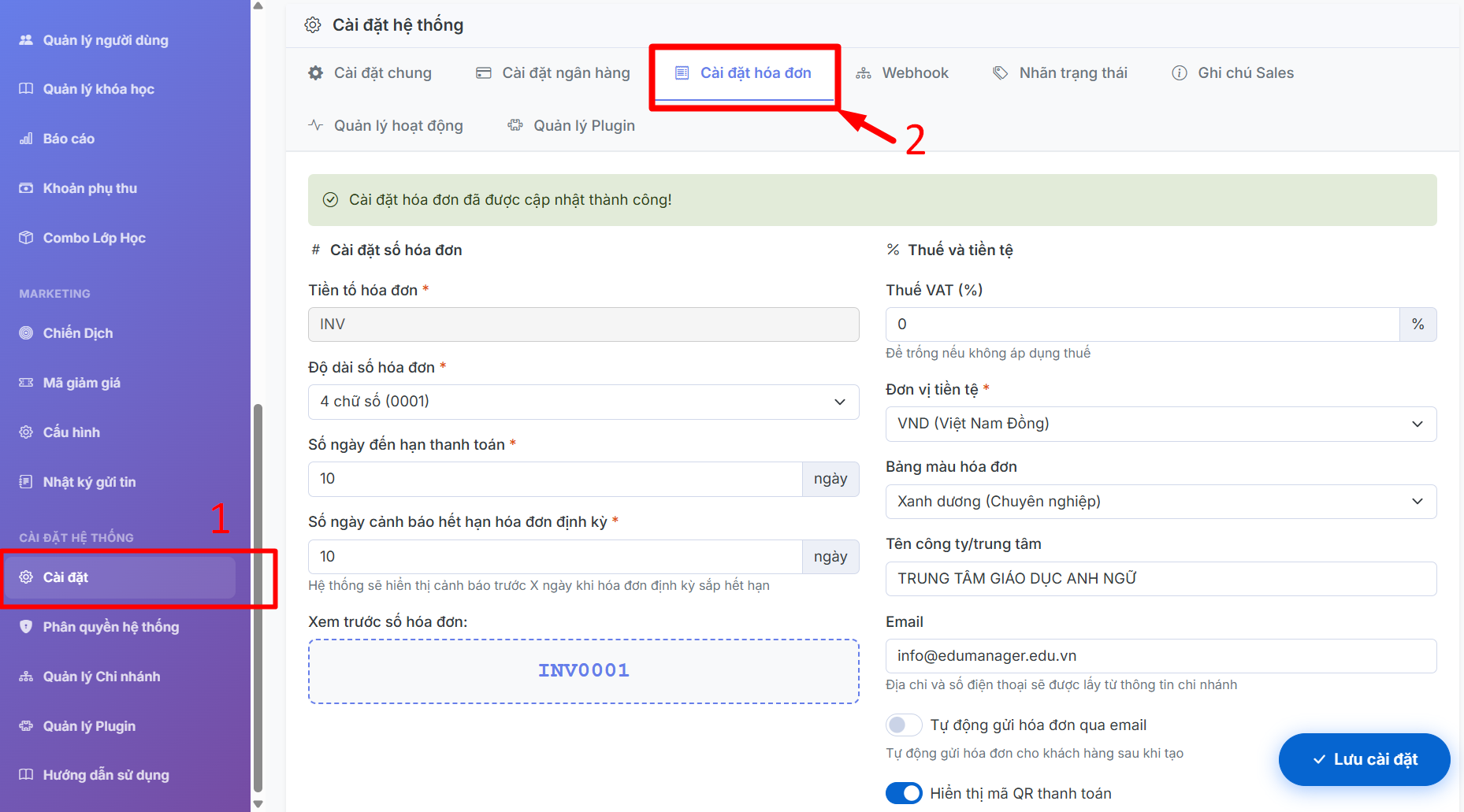This screenshot has width=1464, height=812.
Task: Switch to Cài đặt ngân hàng tab
Action: (x=553, y=73)
